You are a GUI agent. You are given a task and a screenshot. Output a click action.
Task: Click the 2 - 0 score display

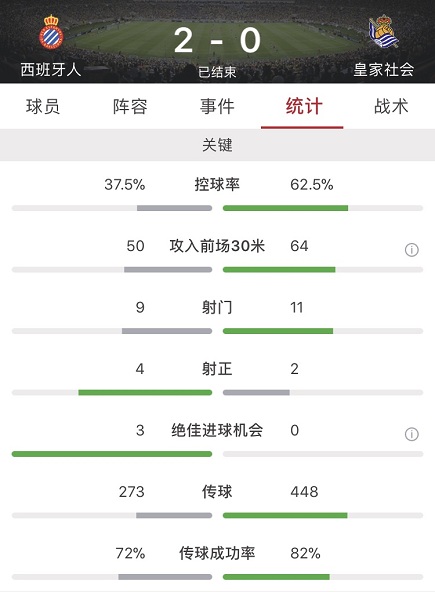[217, 41]
